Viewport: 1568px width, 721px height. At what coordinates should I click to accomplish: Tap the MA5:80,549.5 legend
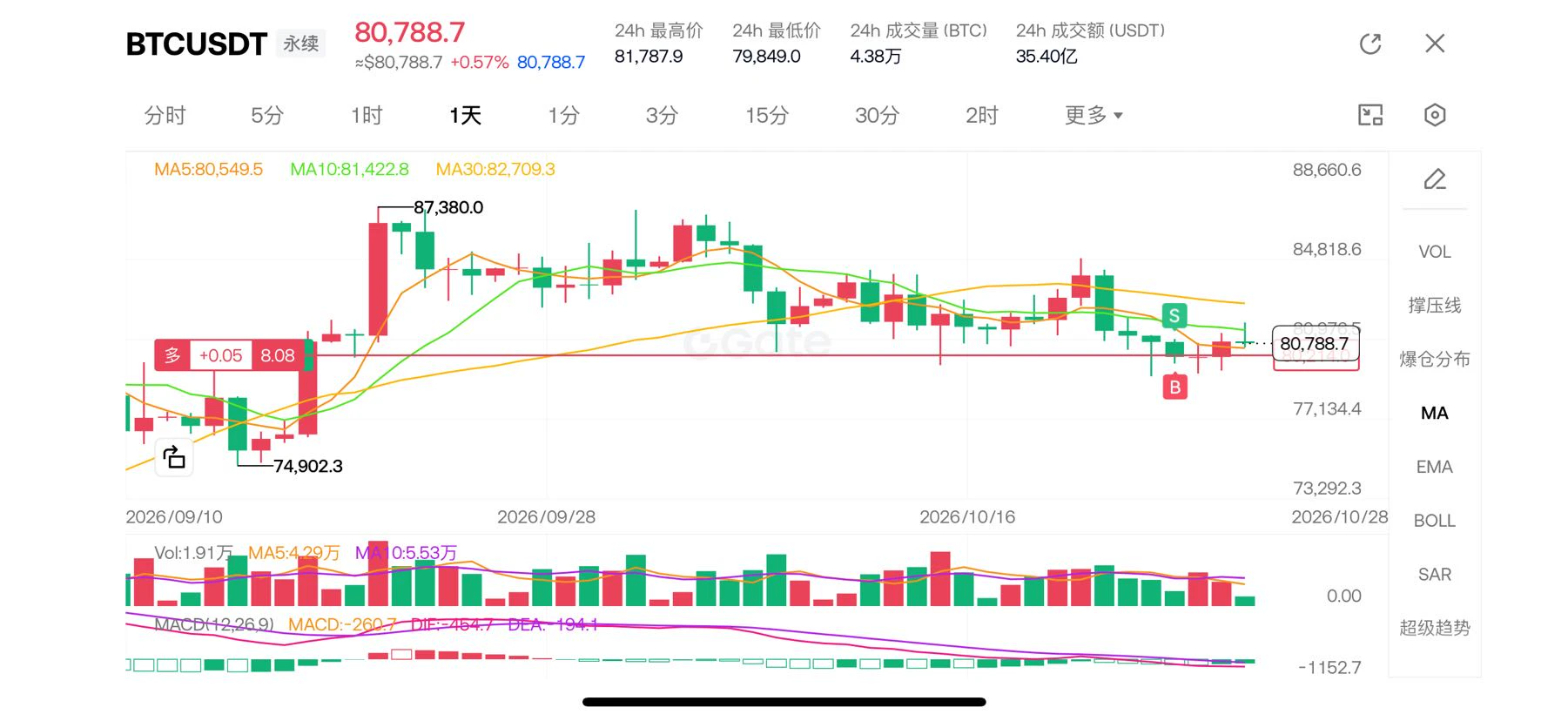pyautogui.click(x=208, y=169)
